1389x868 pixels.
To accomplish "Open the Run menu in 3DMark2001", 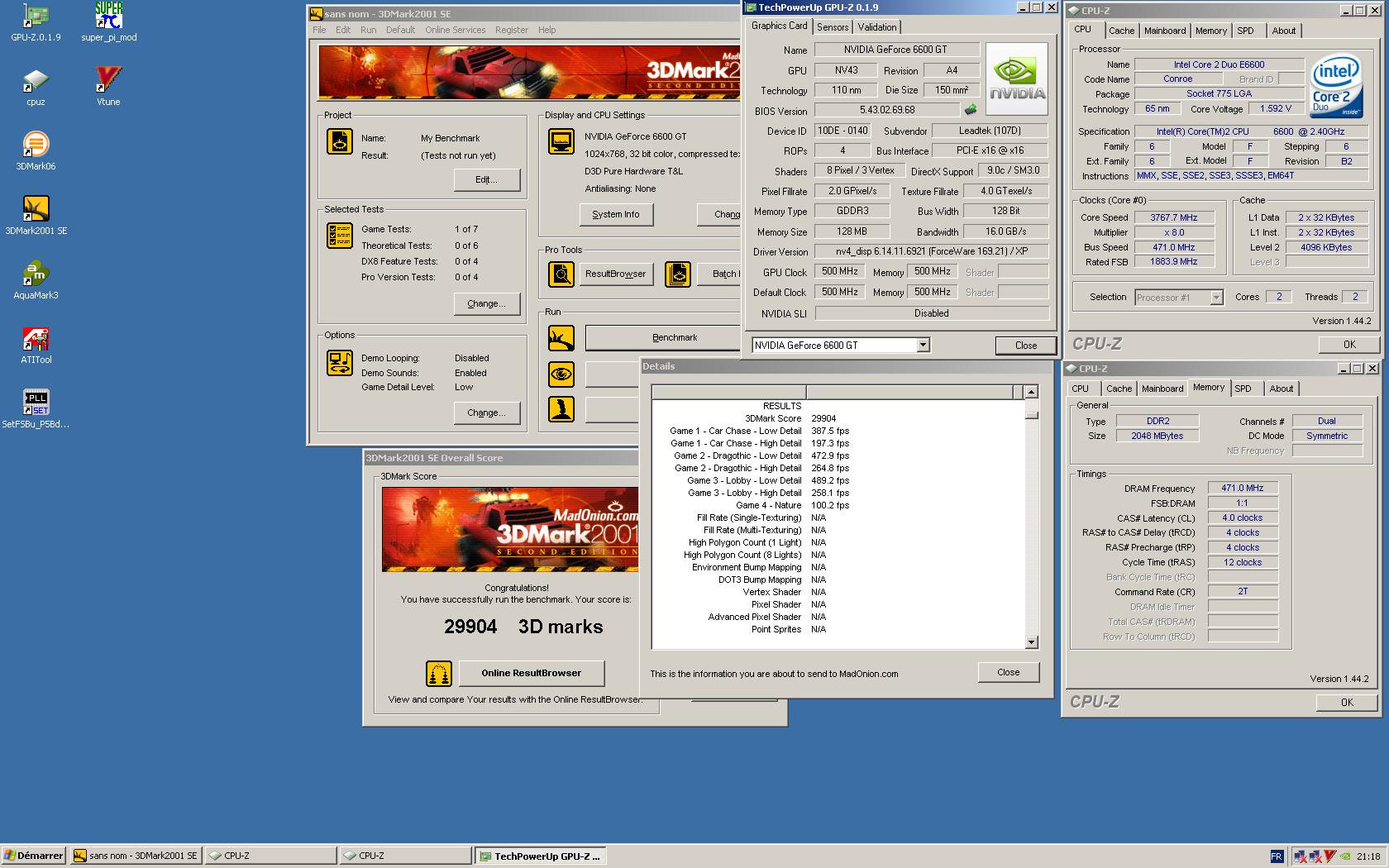I will pyautogui.click(x=368, y=30).
